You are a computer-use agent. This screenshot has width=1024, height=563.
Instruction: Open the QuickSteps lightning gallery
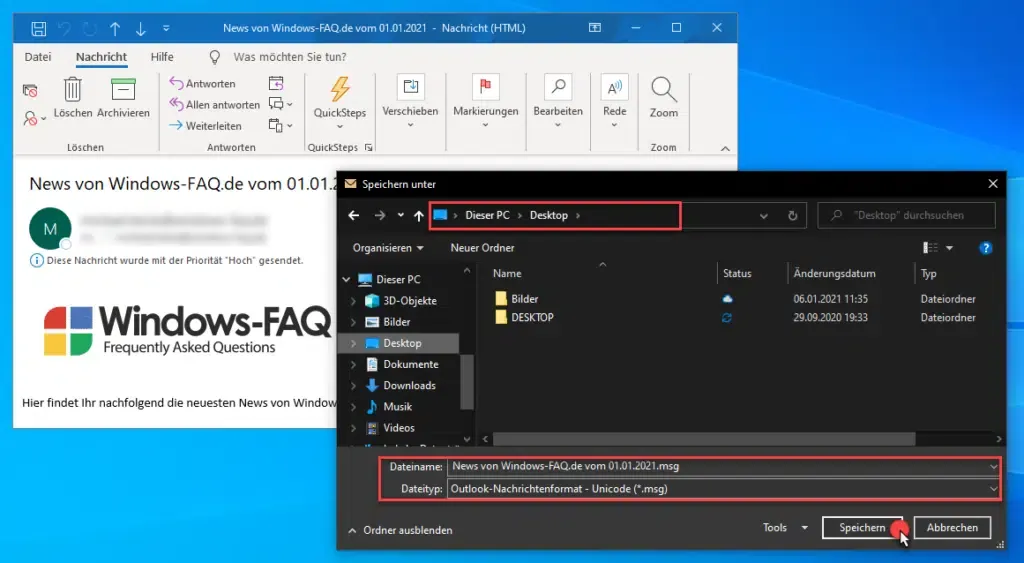(340, 103)
